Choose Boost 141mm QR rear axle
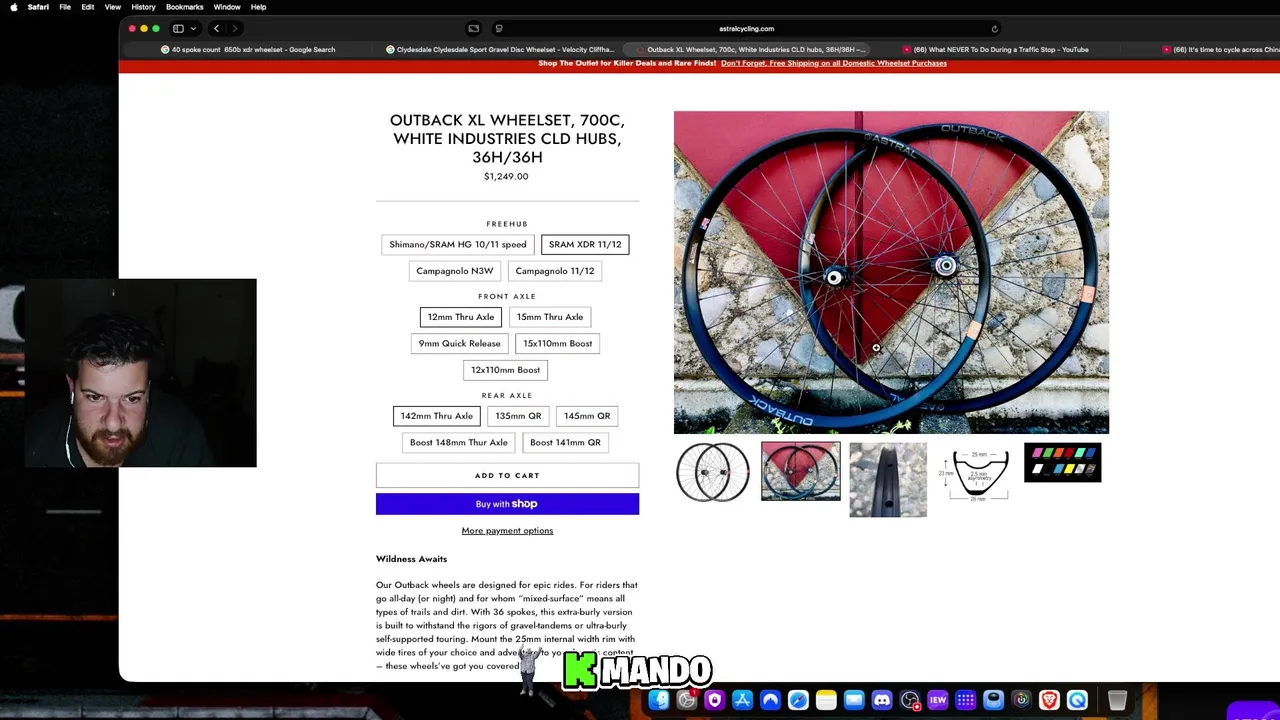Screen dimensions: 1280x720 (x=566, y=442)
